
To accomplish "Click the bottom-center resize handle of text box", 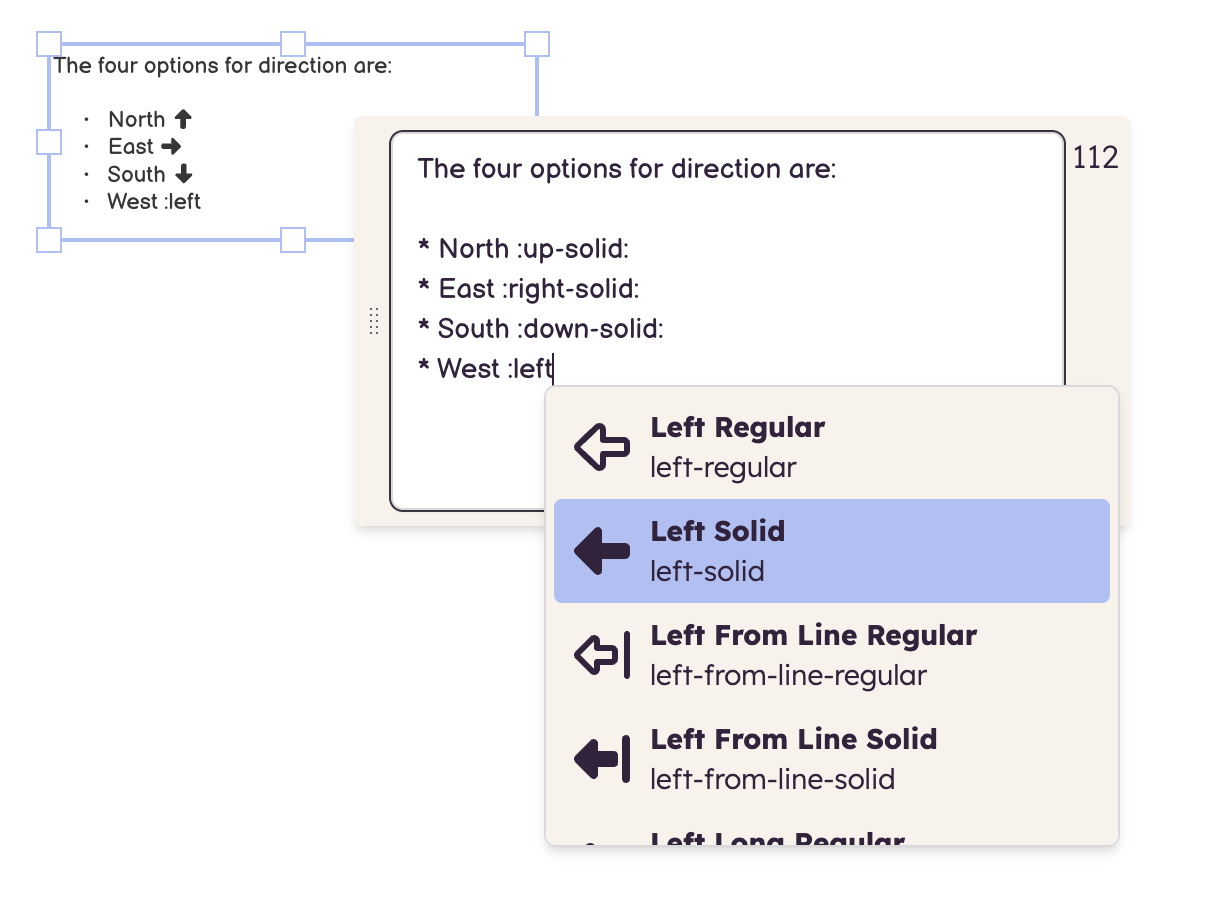I will click(293, 240).
